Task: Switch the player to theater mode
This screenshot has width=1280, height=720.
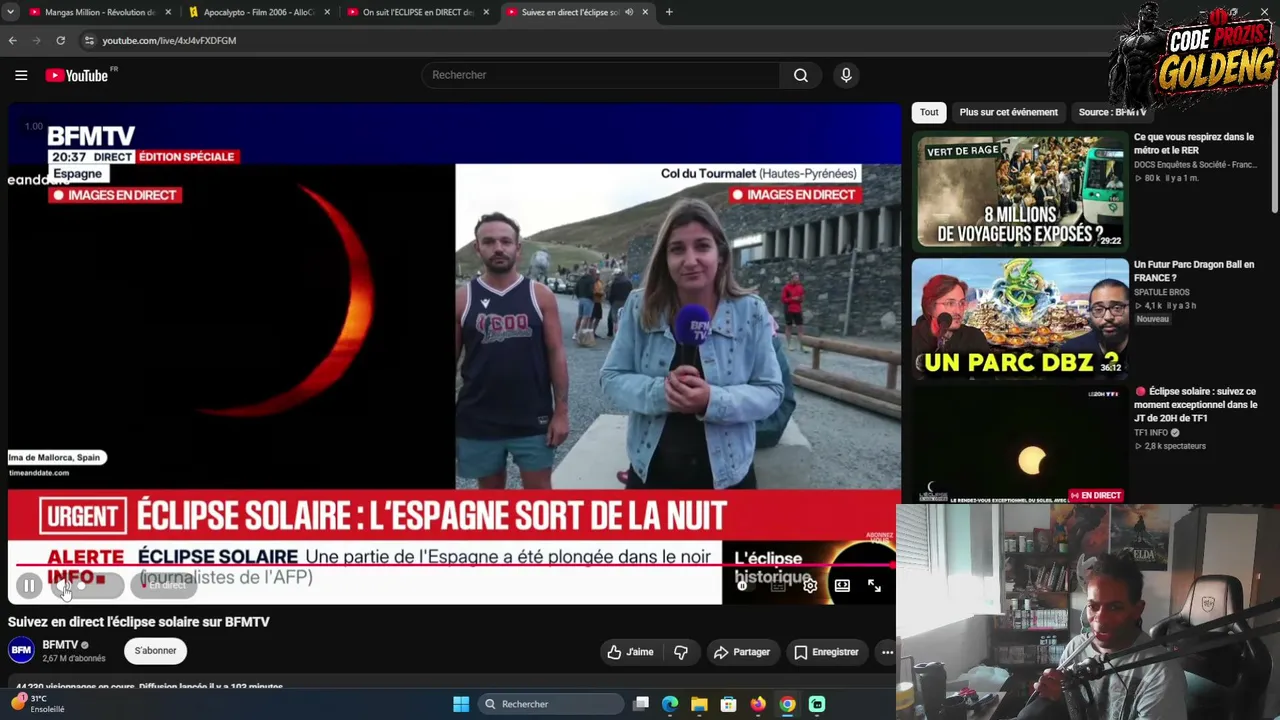Action: (842, 586)
